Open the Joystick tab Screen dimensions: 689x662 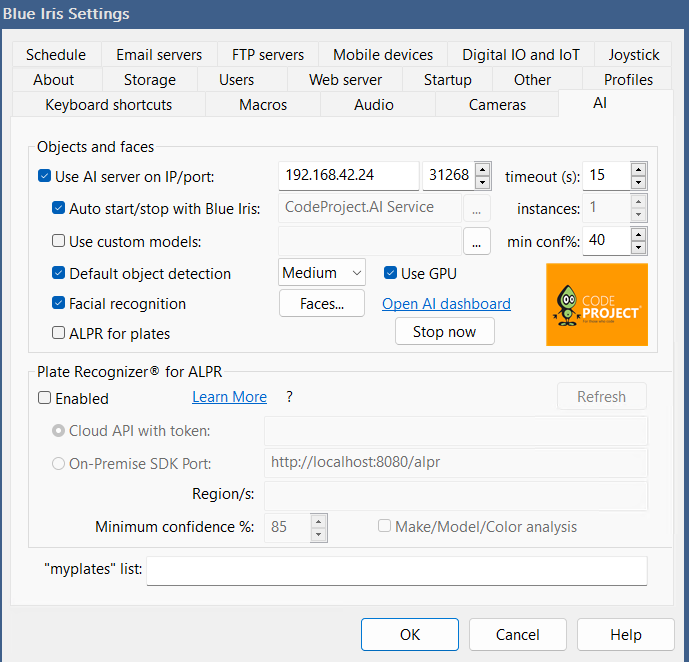pos(633,54)
